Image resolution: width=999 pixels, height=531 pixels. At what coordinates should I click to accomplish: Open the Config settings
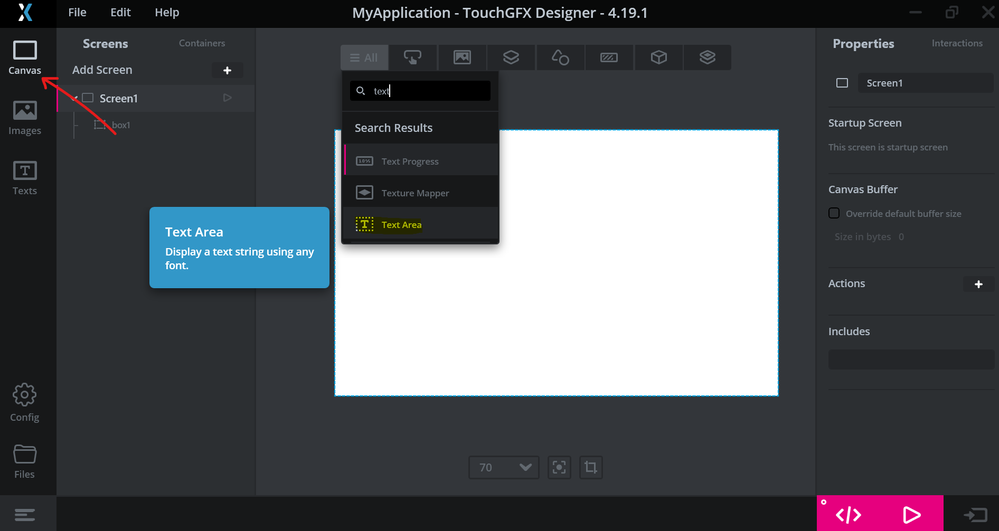click(25, 402)
